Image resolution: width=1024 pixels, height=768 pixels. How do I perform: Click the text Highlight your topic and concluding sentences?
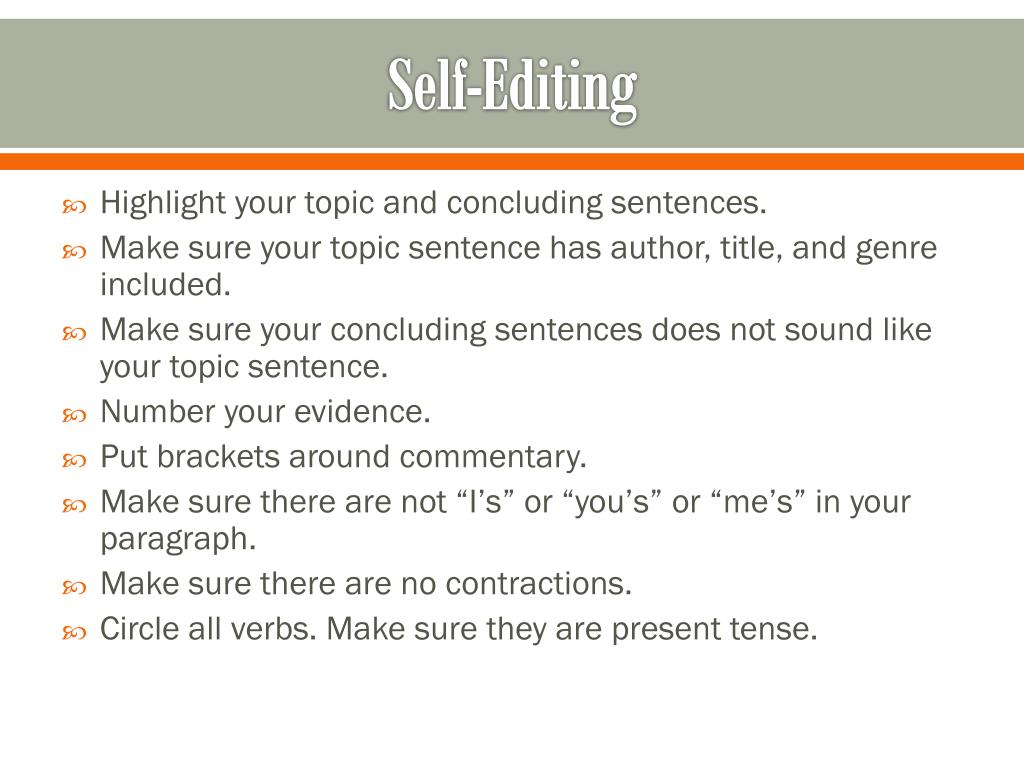pos(433,203)
